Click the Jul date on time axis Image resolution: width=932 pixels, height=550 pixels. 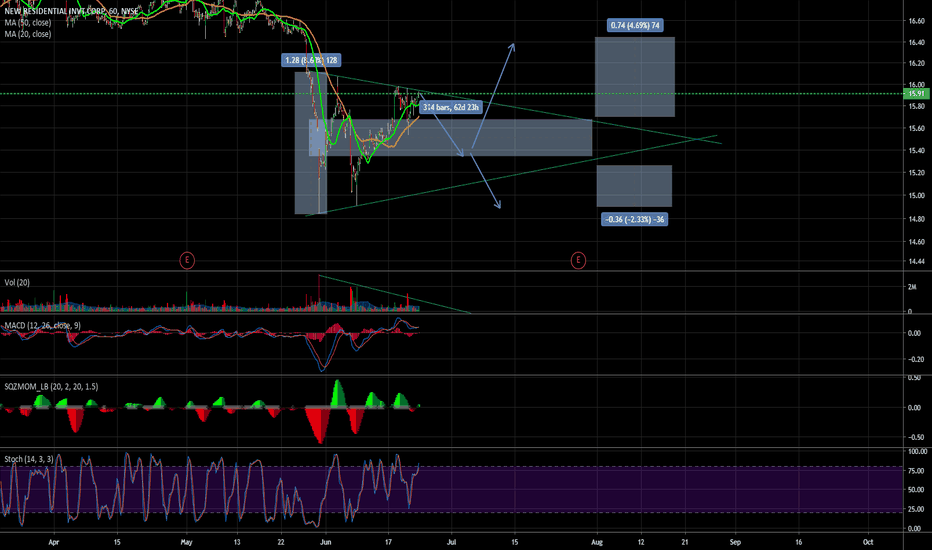[x=451, y=542]
